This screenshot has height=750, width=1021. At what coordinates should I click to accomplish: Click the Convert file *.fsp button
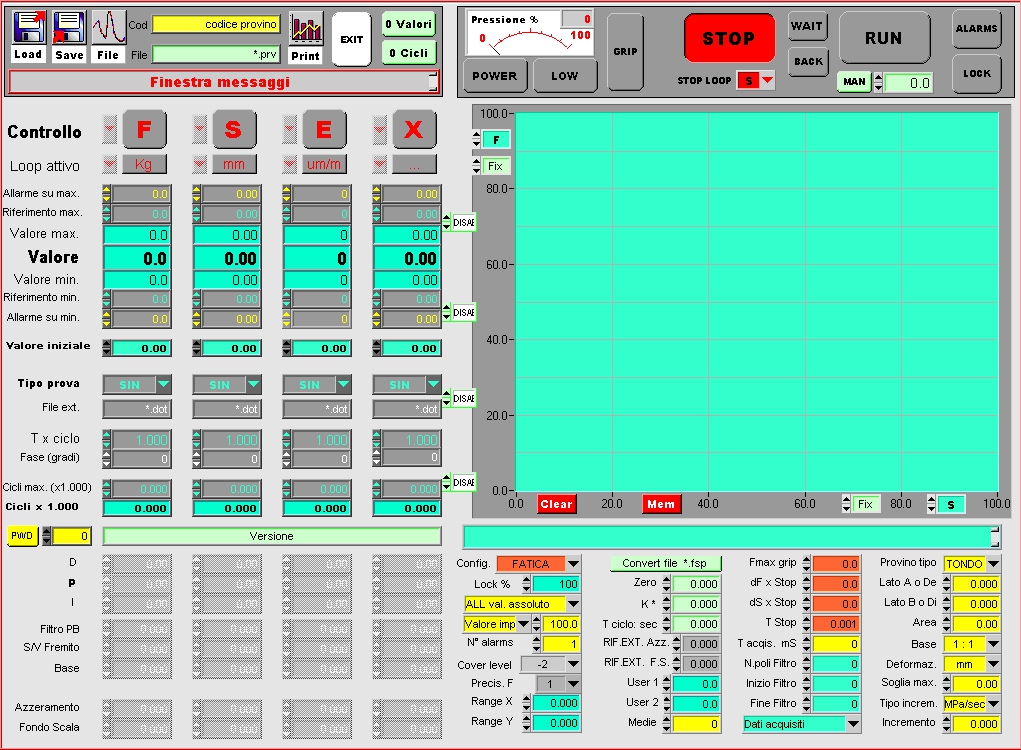pos(665,563)
